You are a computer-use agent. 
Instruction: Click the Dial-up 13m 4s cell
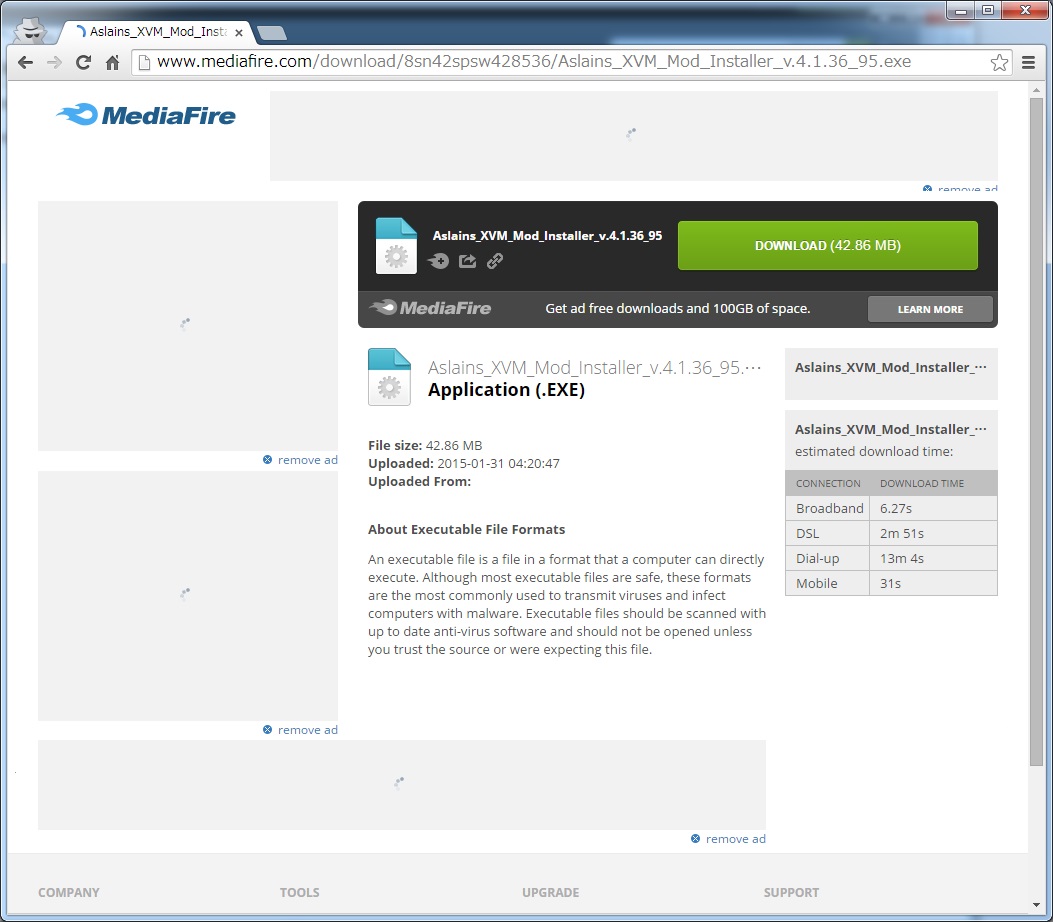(933, 558)
